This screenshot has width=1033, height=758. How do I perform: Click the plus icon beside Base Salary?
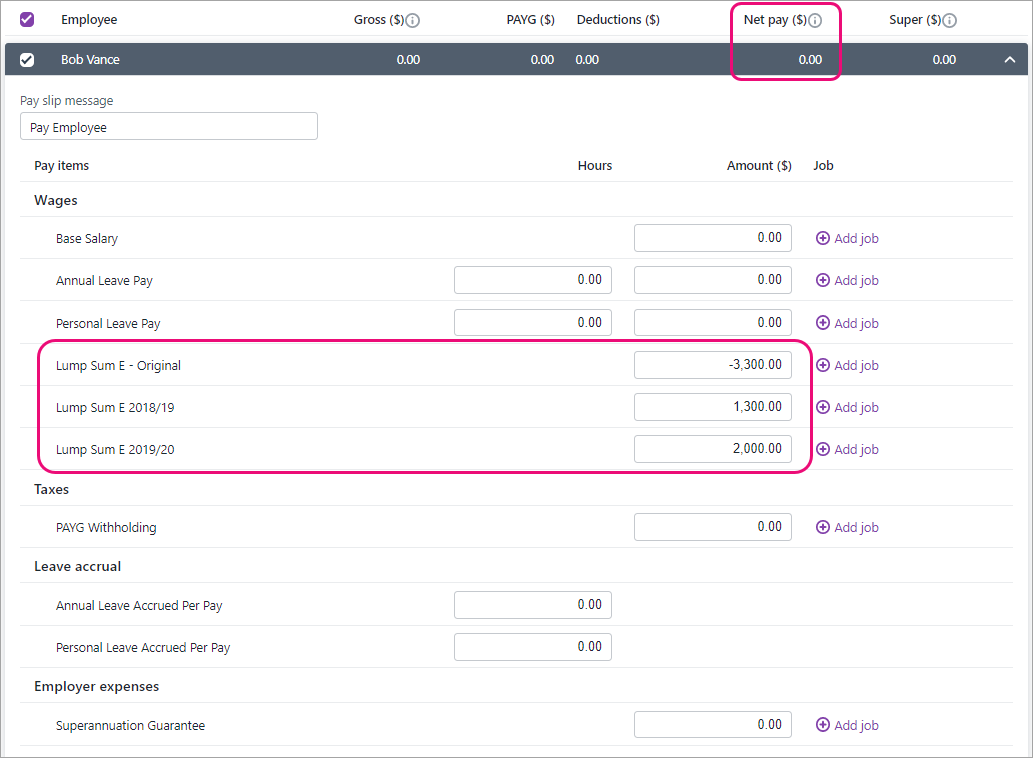(x=823, y=239)
